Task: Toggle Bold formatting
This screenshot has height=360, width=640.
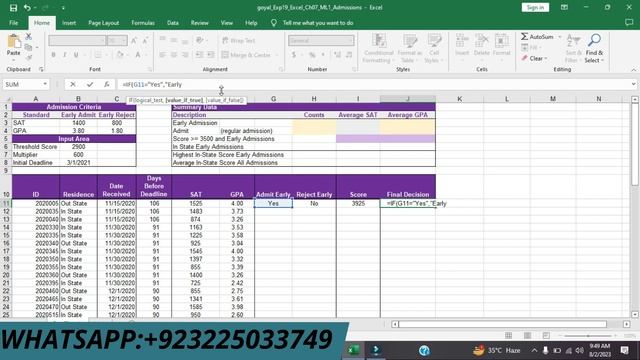Action: click(53, 55)
